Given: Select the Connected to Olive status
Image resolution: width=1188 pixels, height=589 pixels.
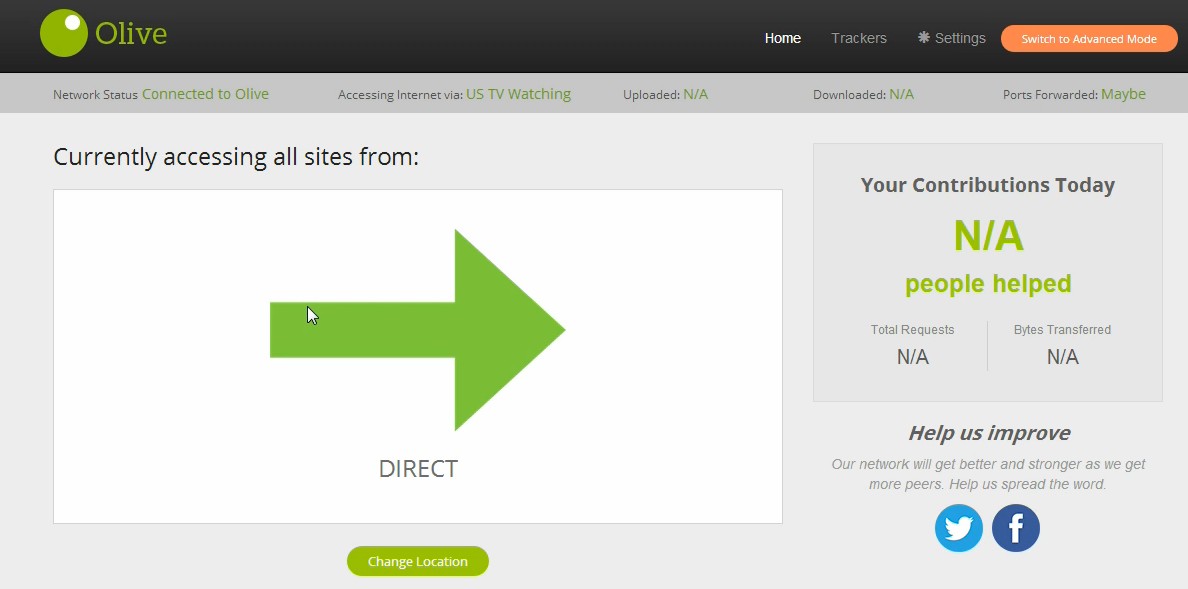Looking at the screenshot, I should [205, 94].
